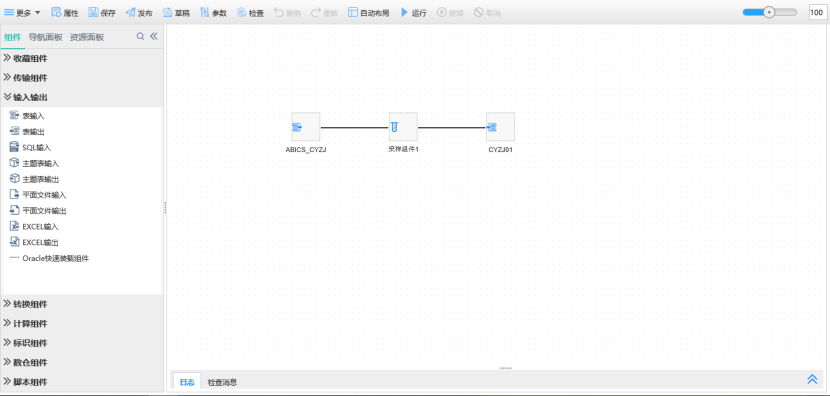Select the 采样组件1 sampling node
Screen dimensions: 830x396
coord(403,127)
